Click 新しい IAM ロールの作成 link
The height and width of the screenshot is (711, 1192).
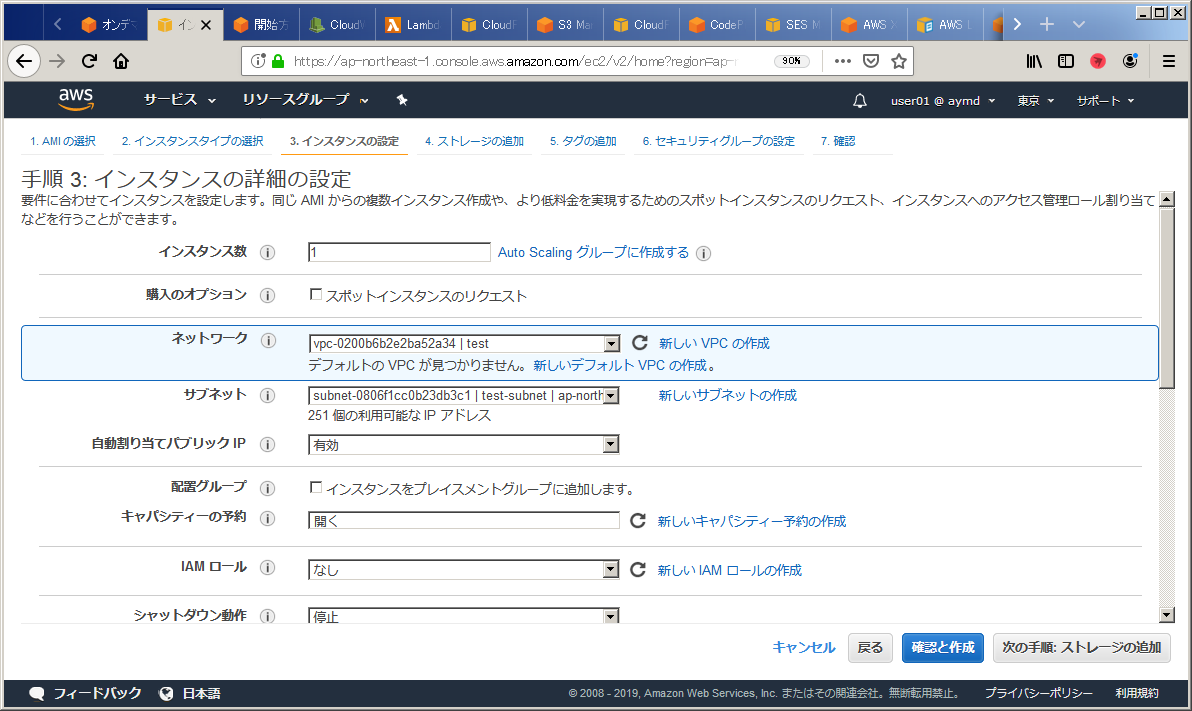[730, 570]
